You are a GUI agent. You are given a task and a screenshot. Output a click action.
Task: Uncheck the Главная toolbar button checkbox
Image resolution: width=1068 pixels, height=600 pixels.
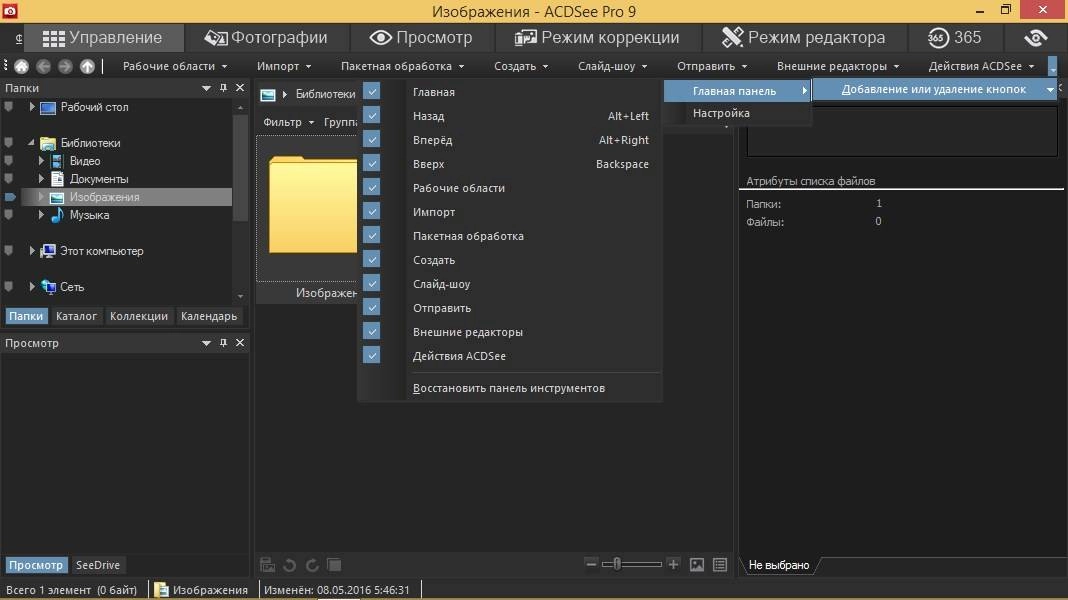point(371,91)
